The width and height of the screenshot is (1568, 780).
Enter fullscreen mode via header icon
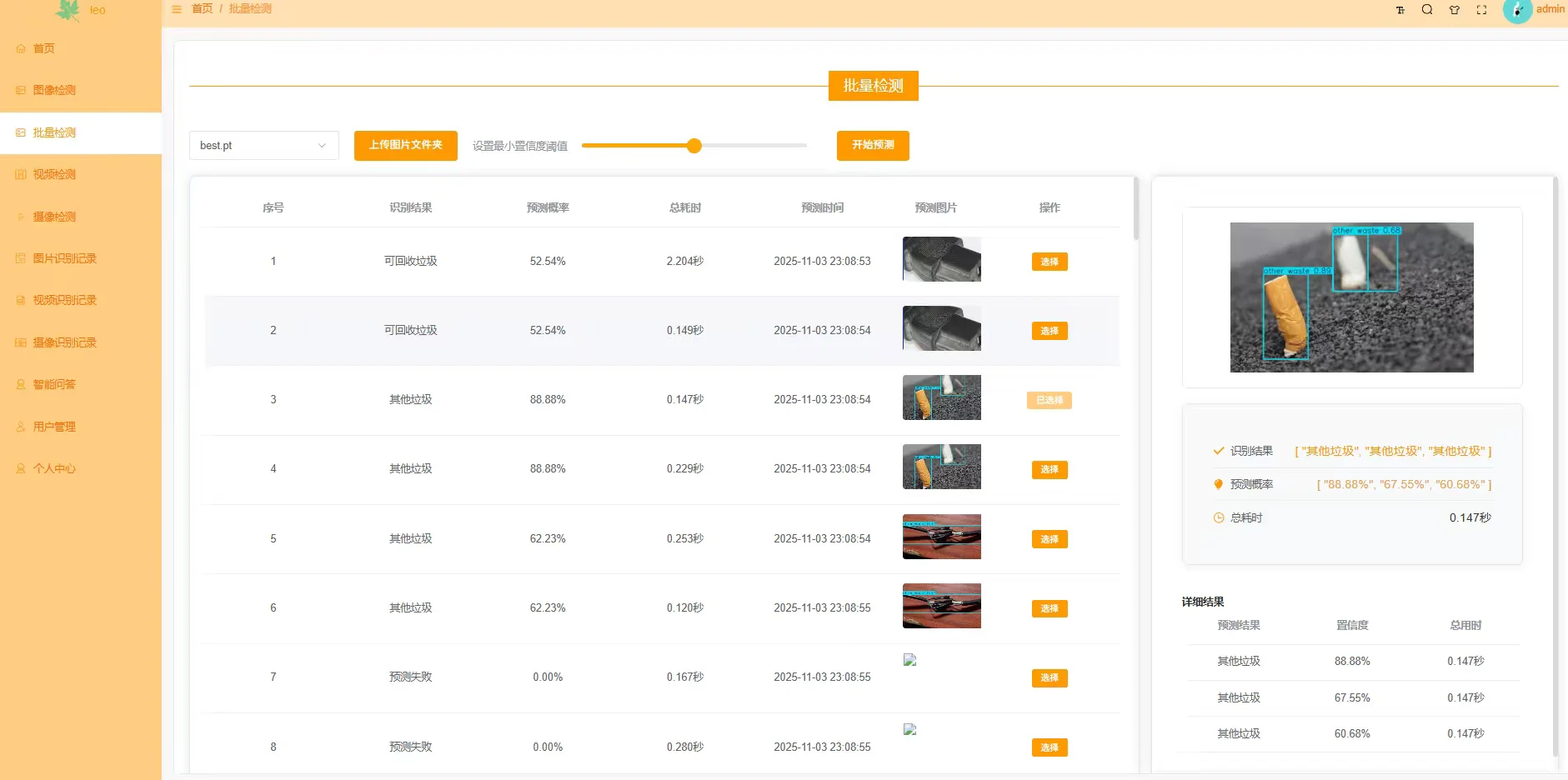[x=1482, y=9]
